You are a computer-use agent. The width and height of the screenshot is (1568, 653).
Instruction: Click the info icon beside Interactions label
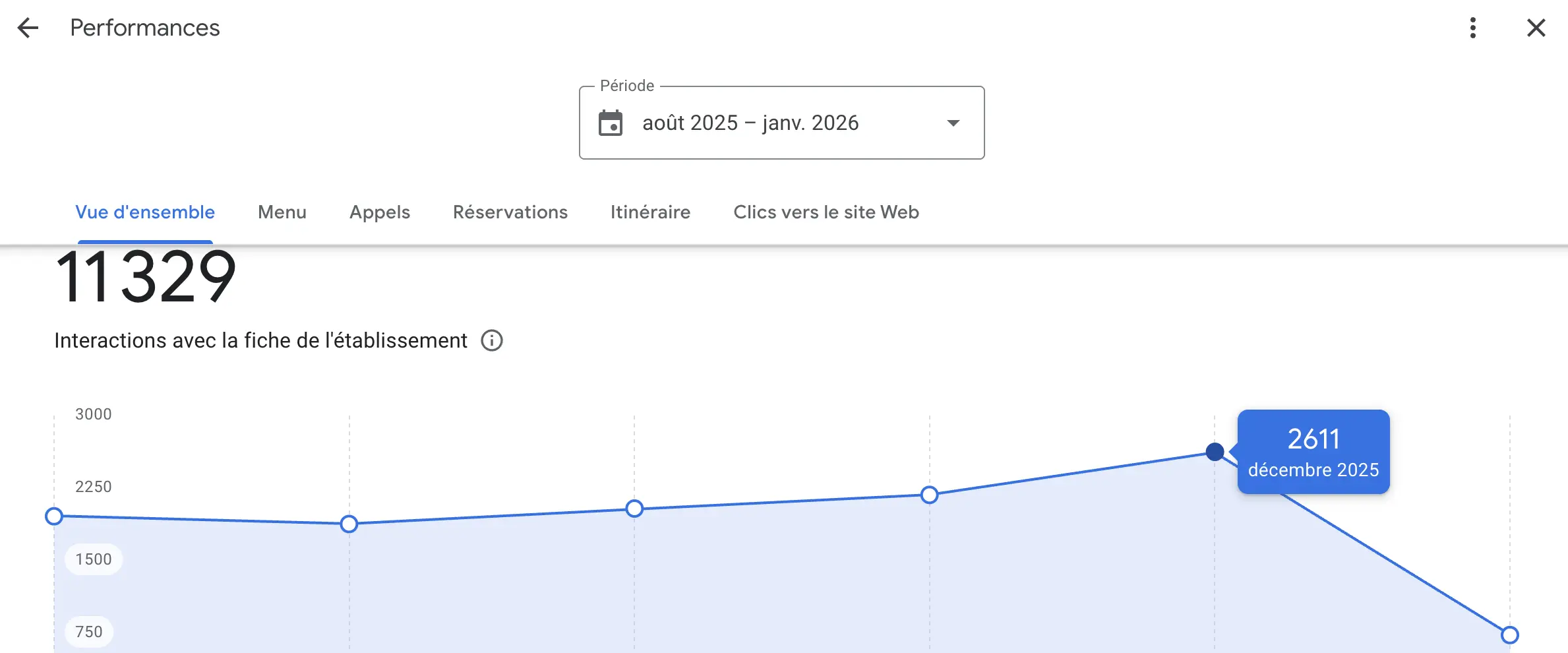491,340
